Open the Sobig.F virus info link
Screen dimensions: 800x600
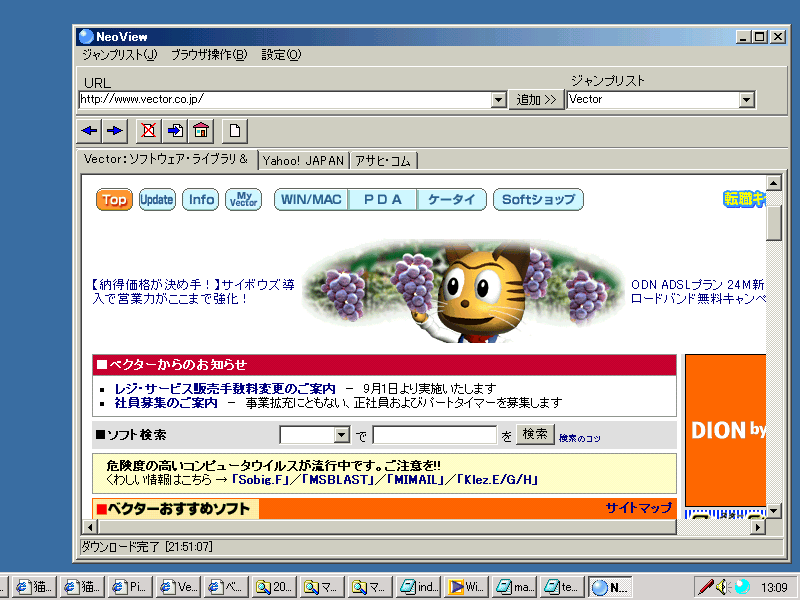pyautogui.click(x=260, y=480)
